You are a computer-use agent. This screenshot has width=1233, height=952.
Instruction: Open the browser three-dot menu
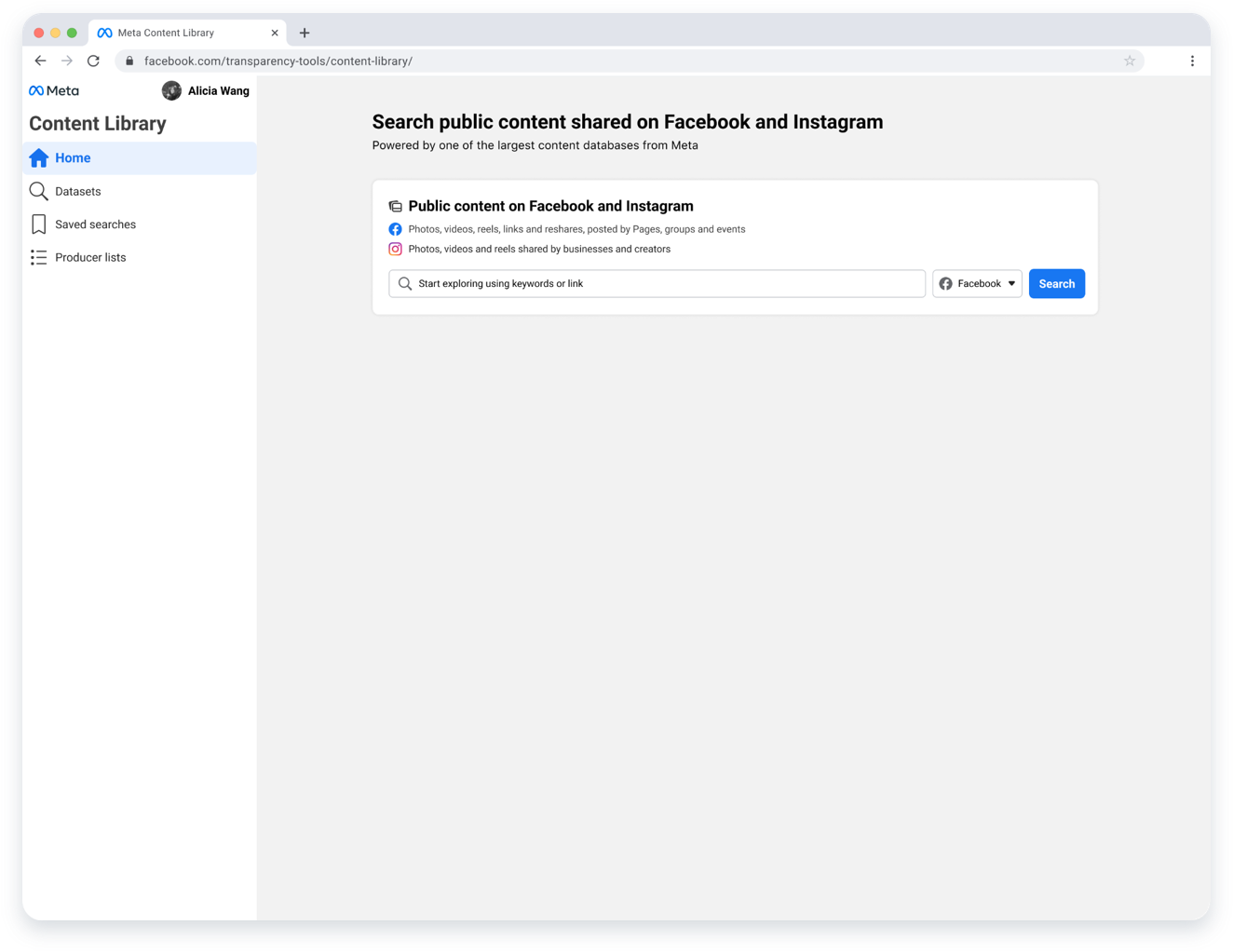click(x=1192, y=61)
